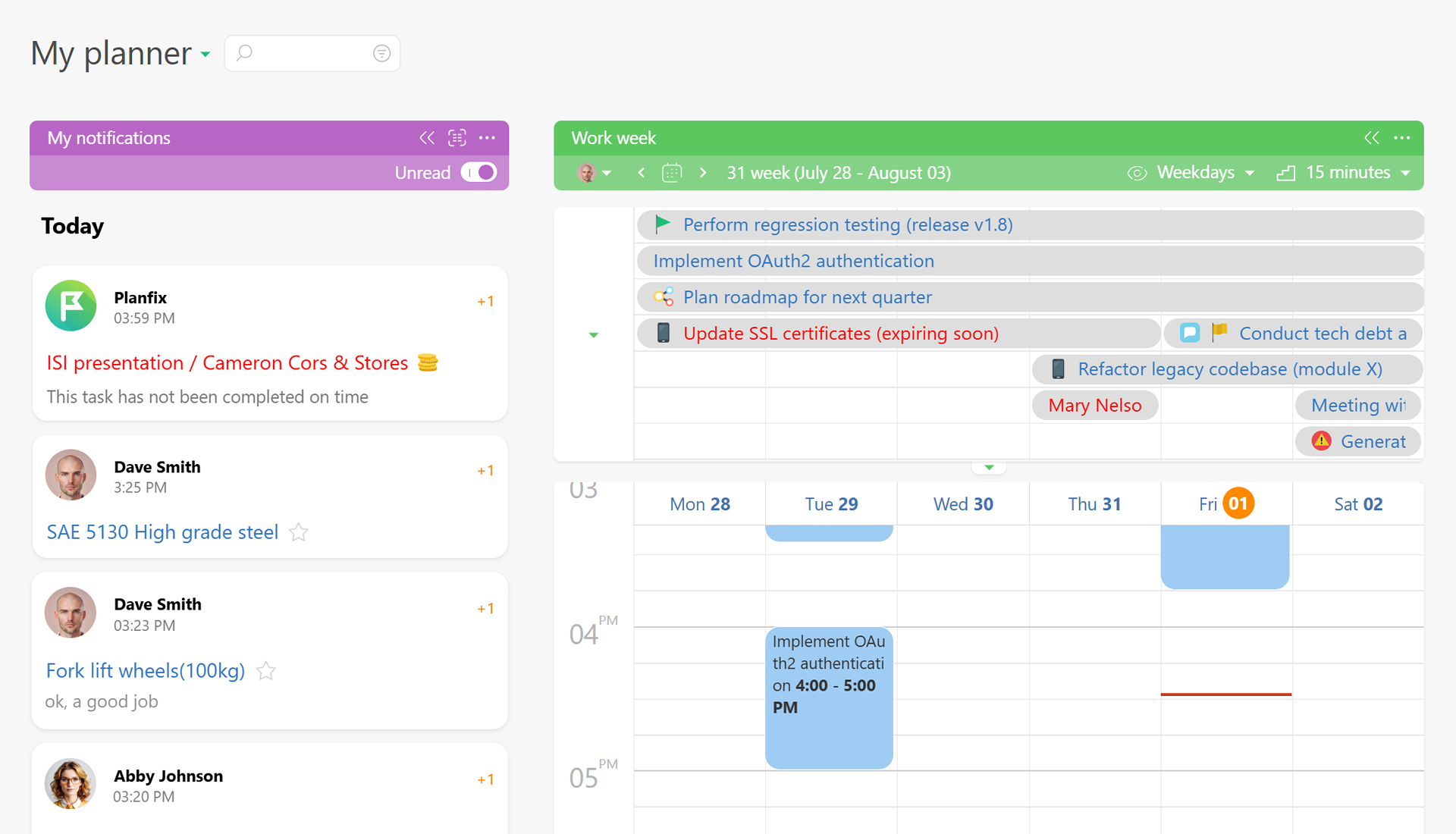Toggle the Unread notifications switch

click(x=479, y=173)
